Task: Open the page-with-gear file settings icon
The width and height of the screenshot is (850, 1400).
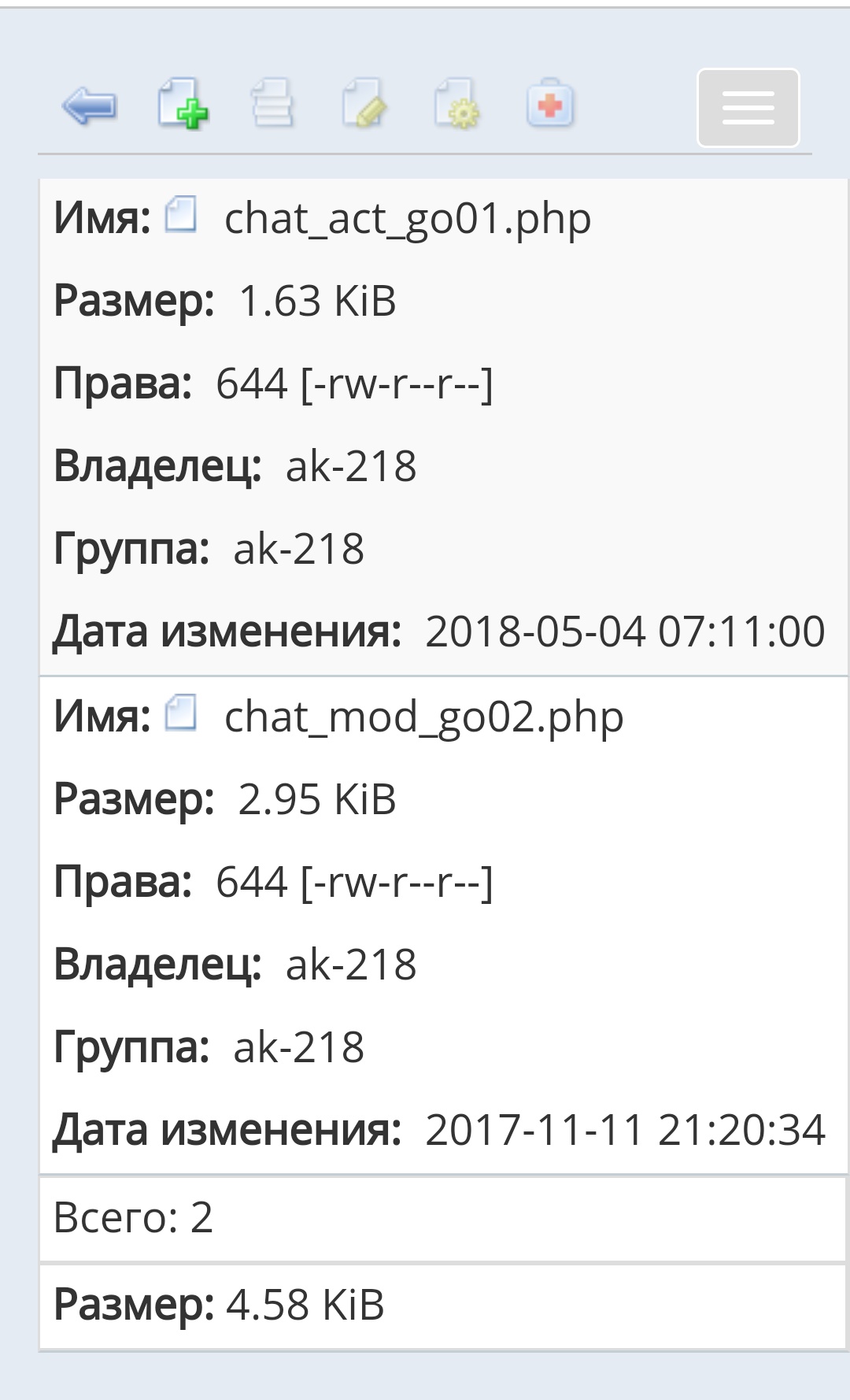Action: pyautogui.click(x=457, y=104)
